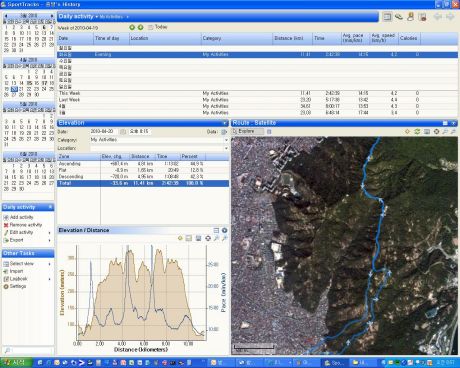Screen dimensions: 460x368
Task: Select the Total zone row
Action: [x=143, y=183]
